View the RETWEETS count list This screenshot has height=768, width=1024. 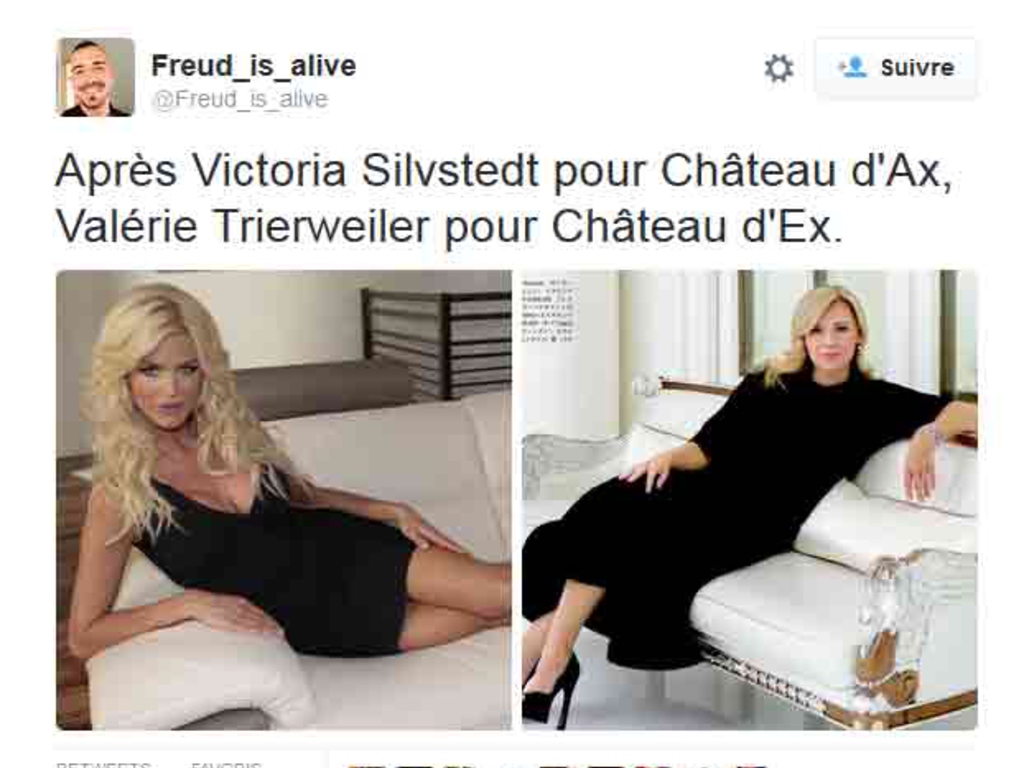[x=103, y=764]
